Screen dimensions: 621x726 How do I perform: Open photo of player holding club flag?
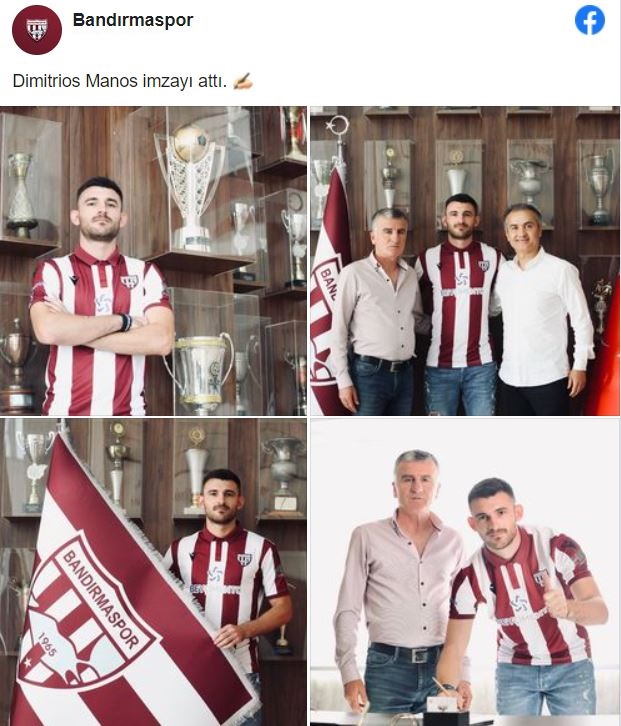tap(153, 572)
